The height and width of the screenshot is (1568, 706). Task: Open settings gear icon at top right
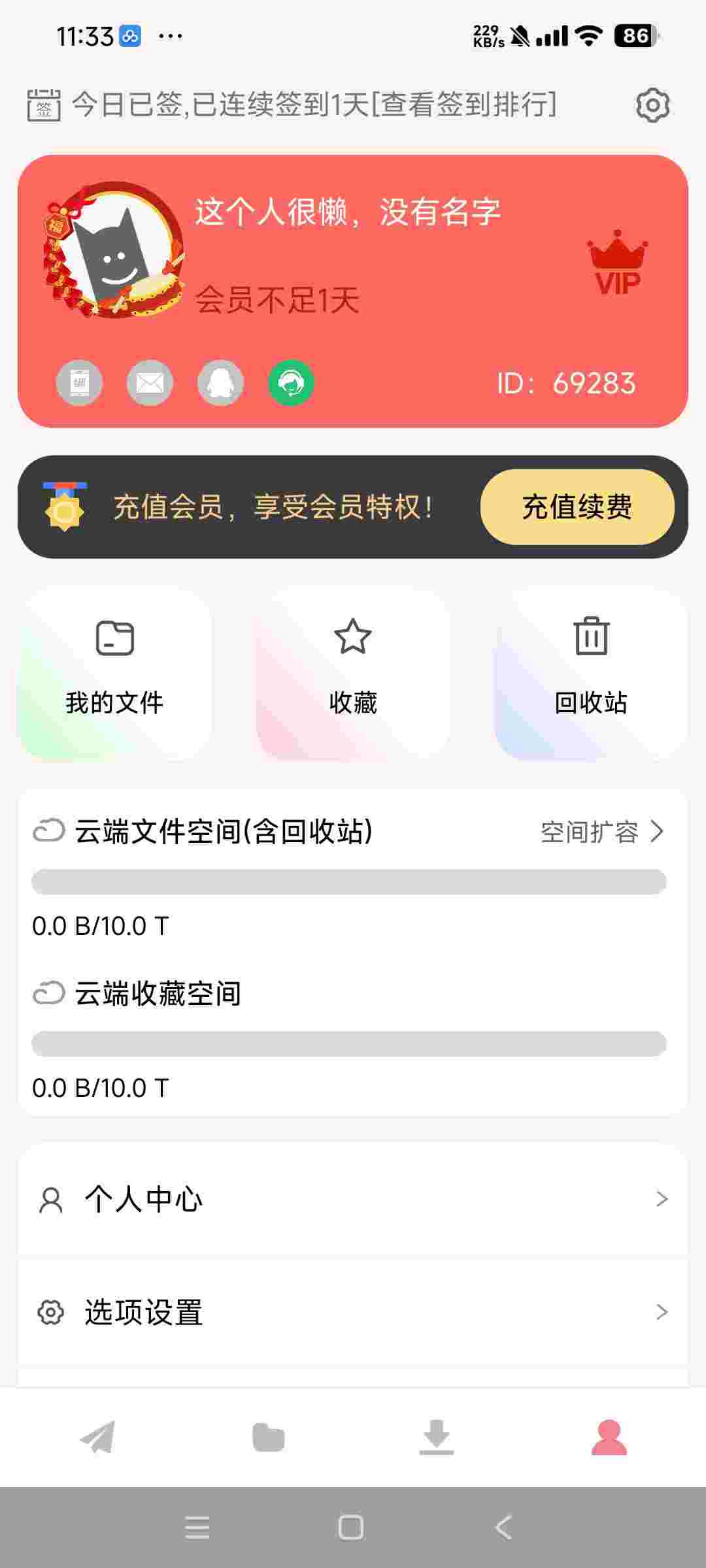(652, 105)
